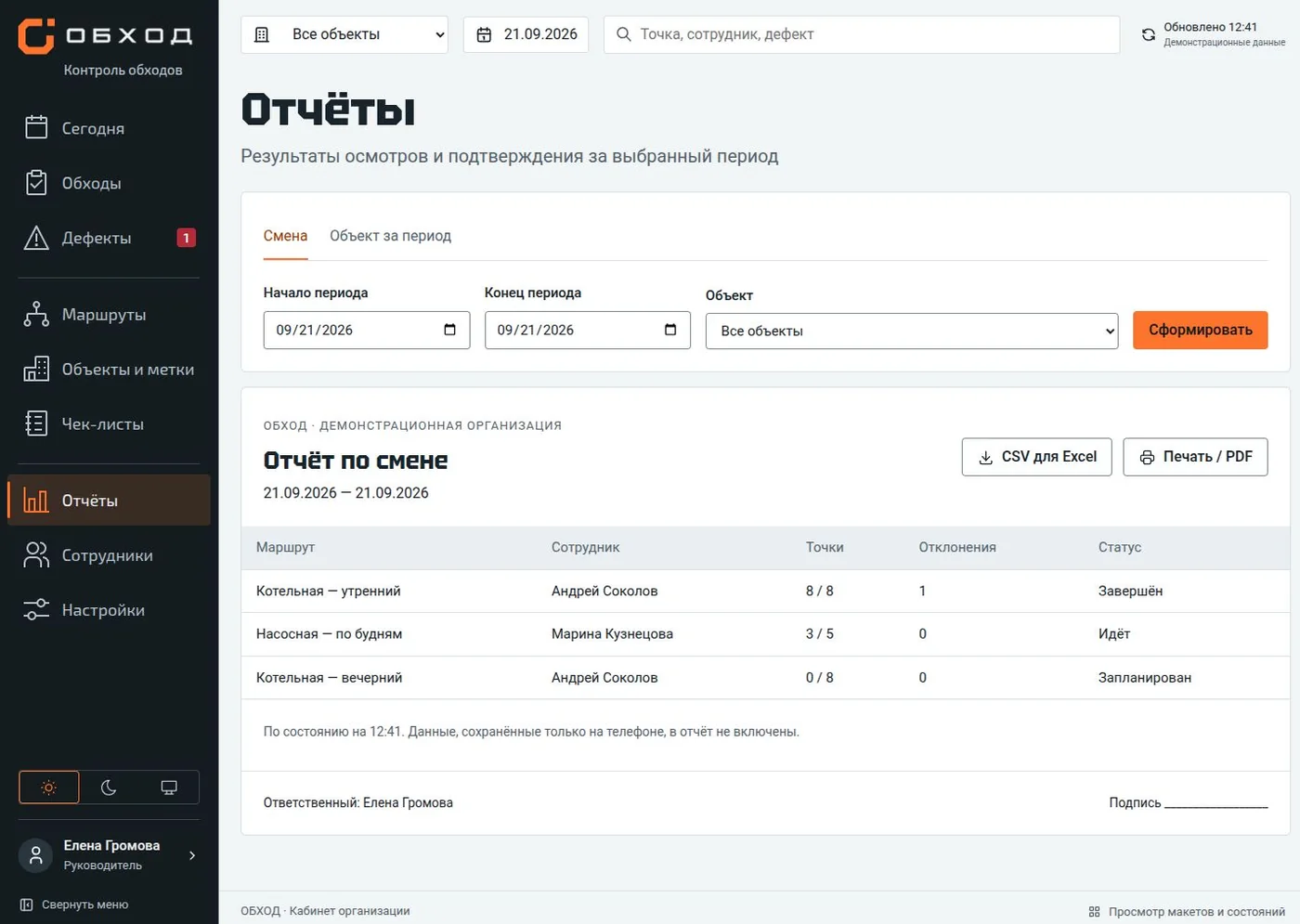Click the download icon on CSV button
1300x924 pixels.
click(986, 457)
